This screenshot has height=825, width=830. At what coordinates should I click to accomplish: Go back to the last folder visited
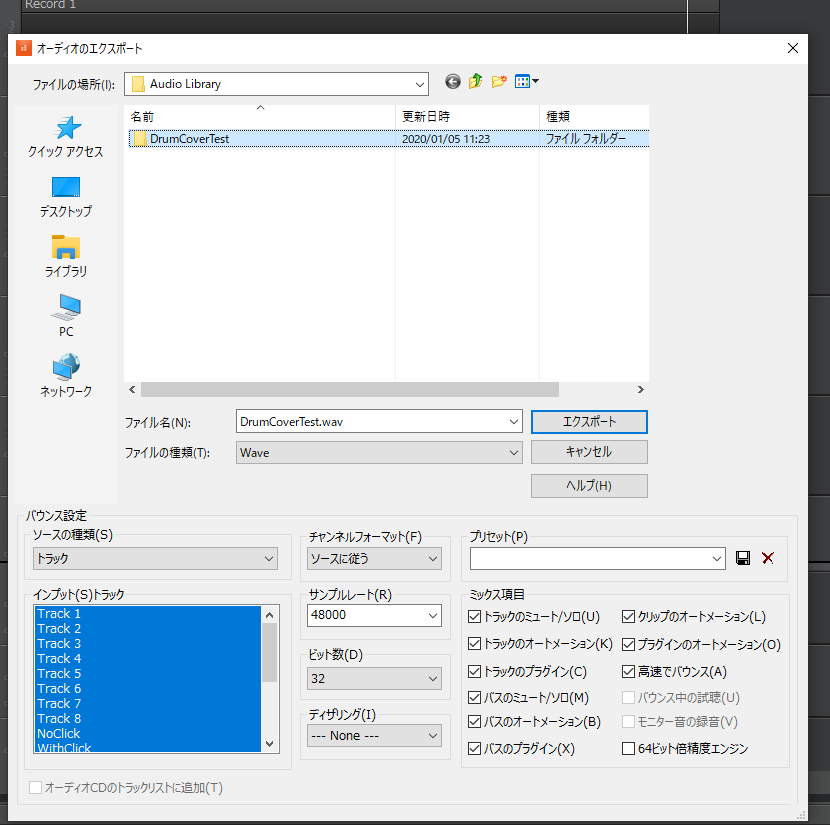pyautogui.click(x=453, y=81)
